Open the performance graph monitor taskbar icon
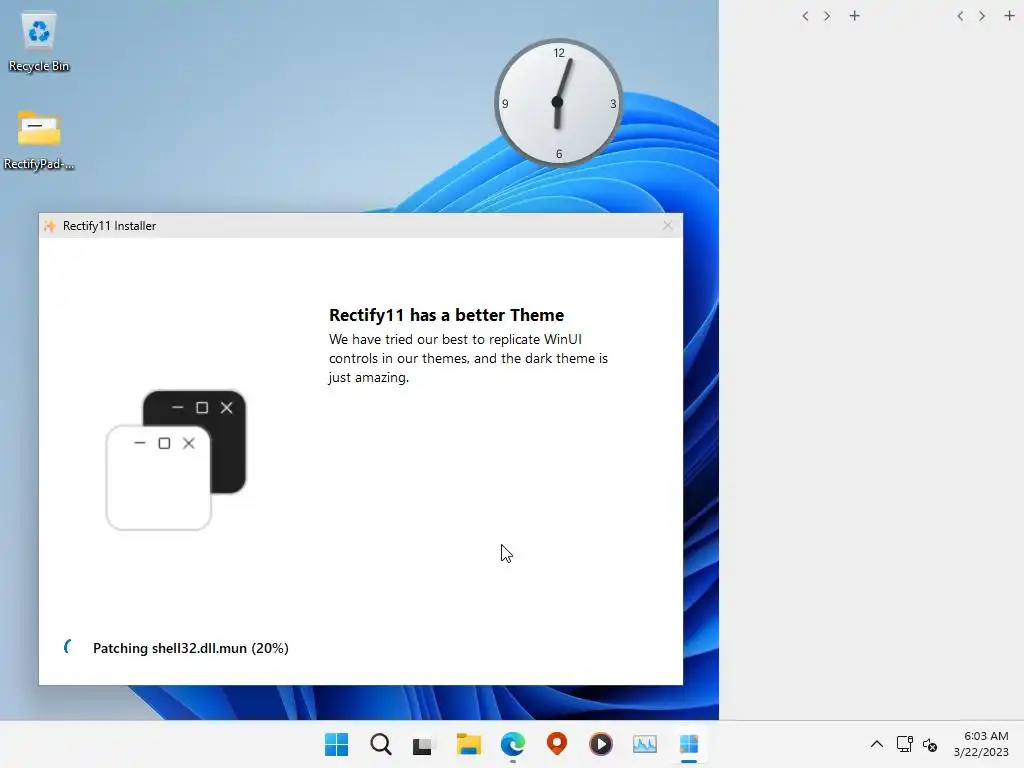Viewport: 1024px width, 768px height. coord(645,744)
